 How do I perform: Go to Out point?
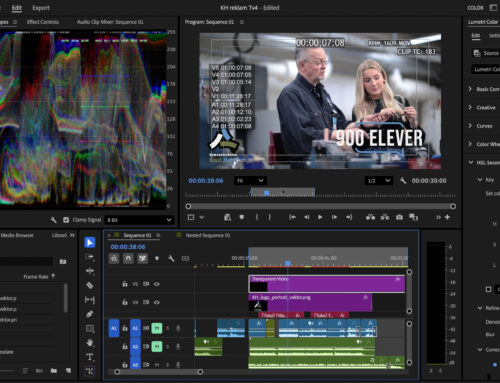coord(349,217)
